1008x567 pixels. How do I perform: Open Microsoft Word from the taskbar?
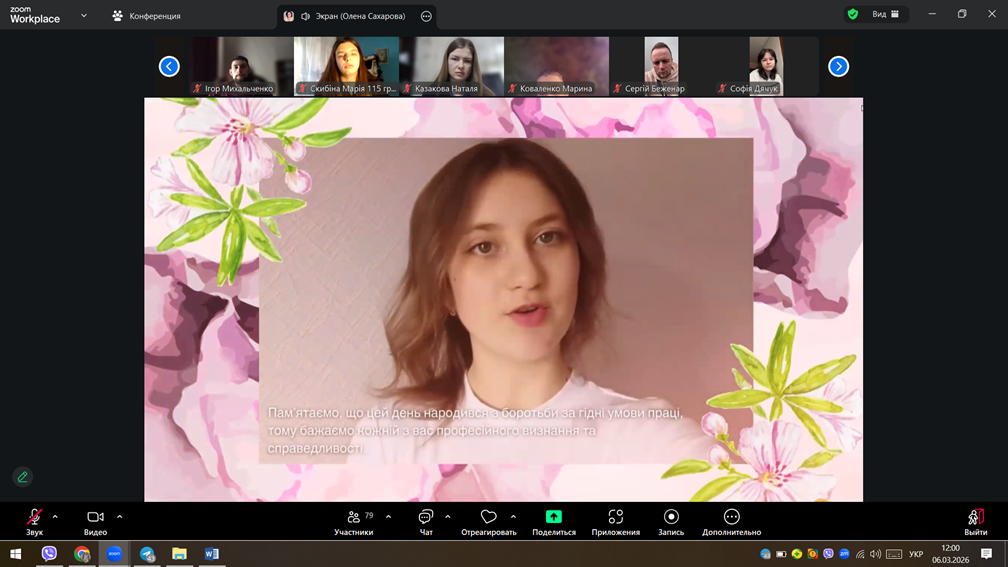coord(211,554)
